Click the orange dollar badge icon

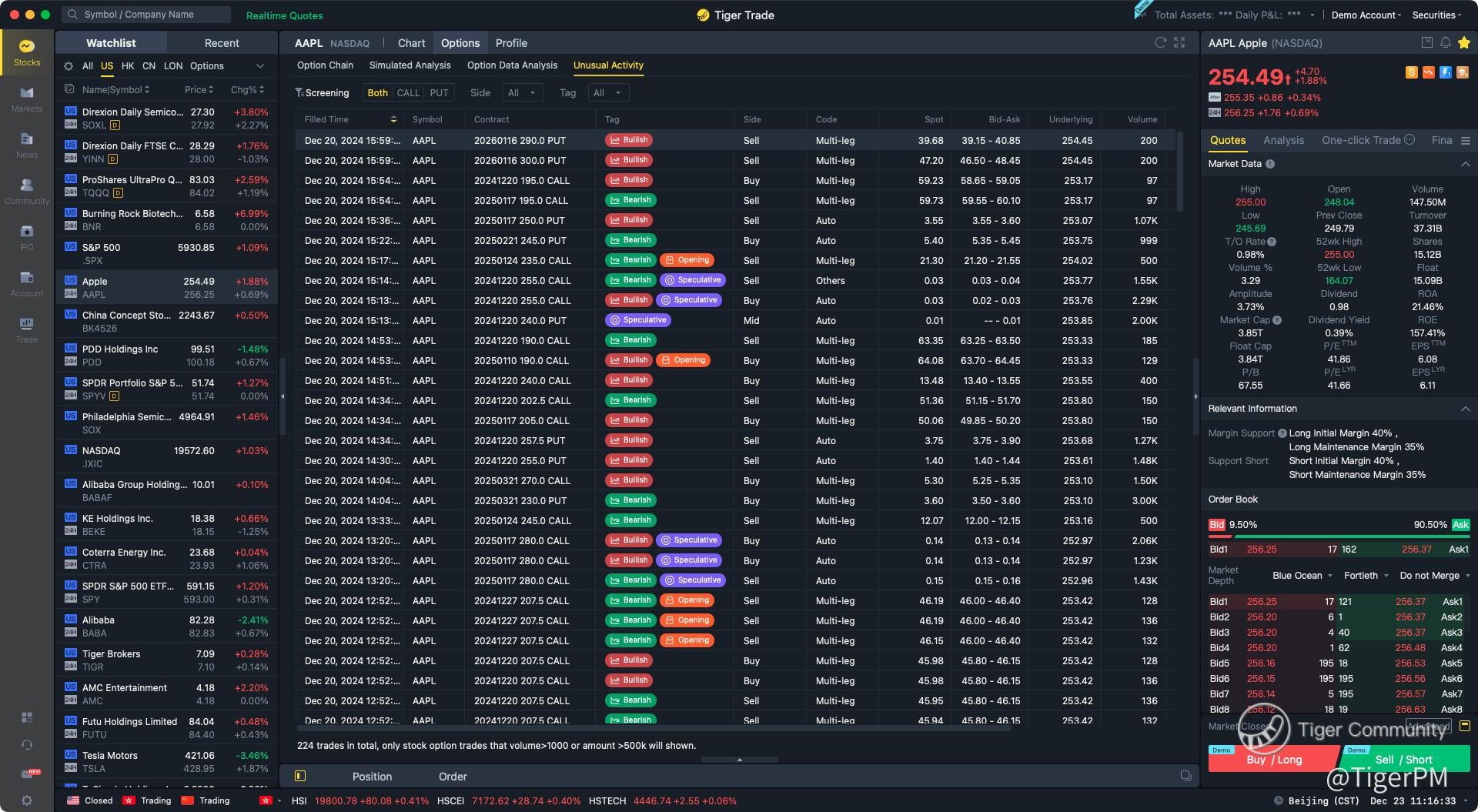[x=1411, y=72]
